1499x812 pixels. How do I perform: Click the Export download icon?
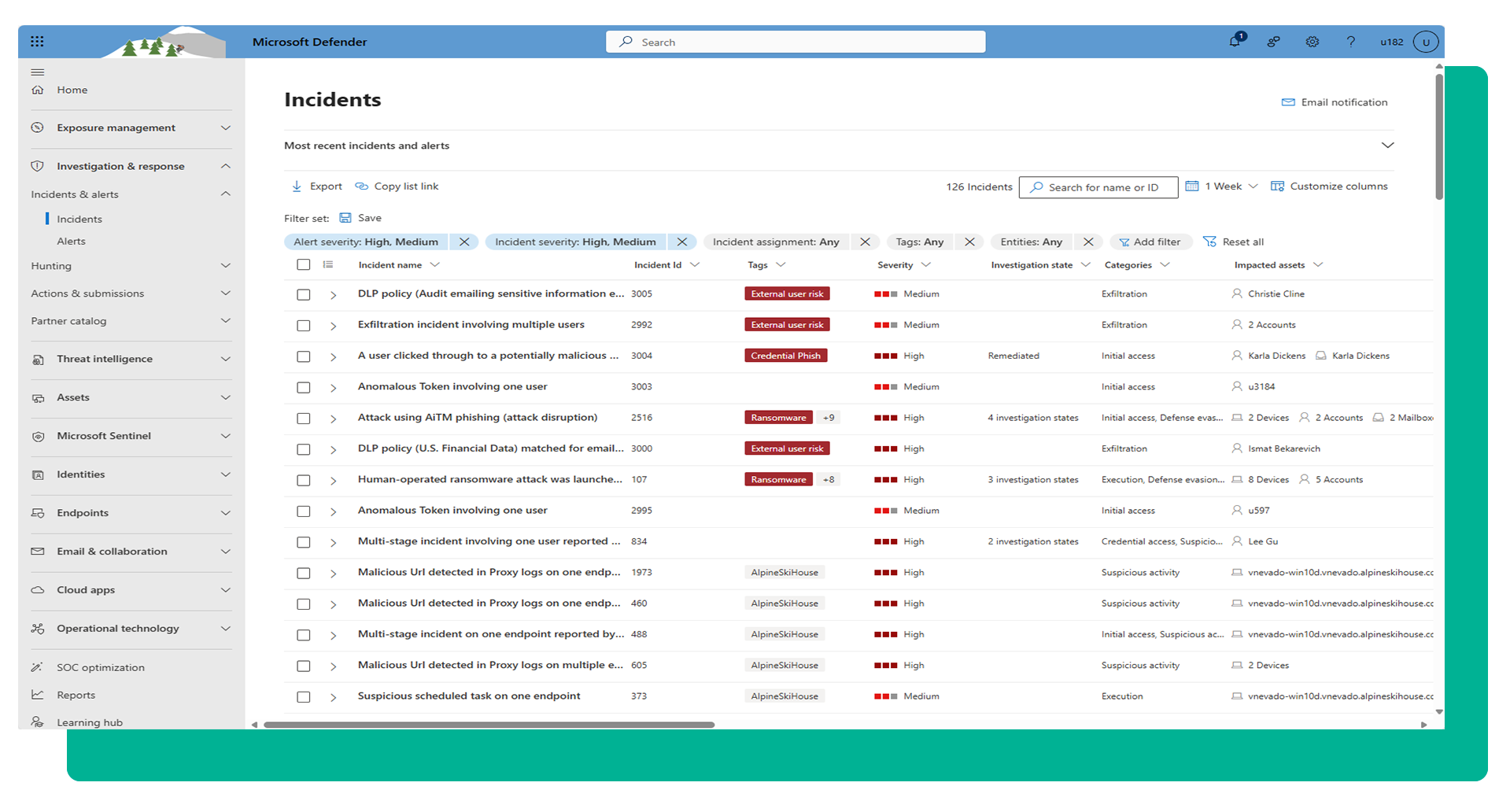tap(297, 186)
